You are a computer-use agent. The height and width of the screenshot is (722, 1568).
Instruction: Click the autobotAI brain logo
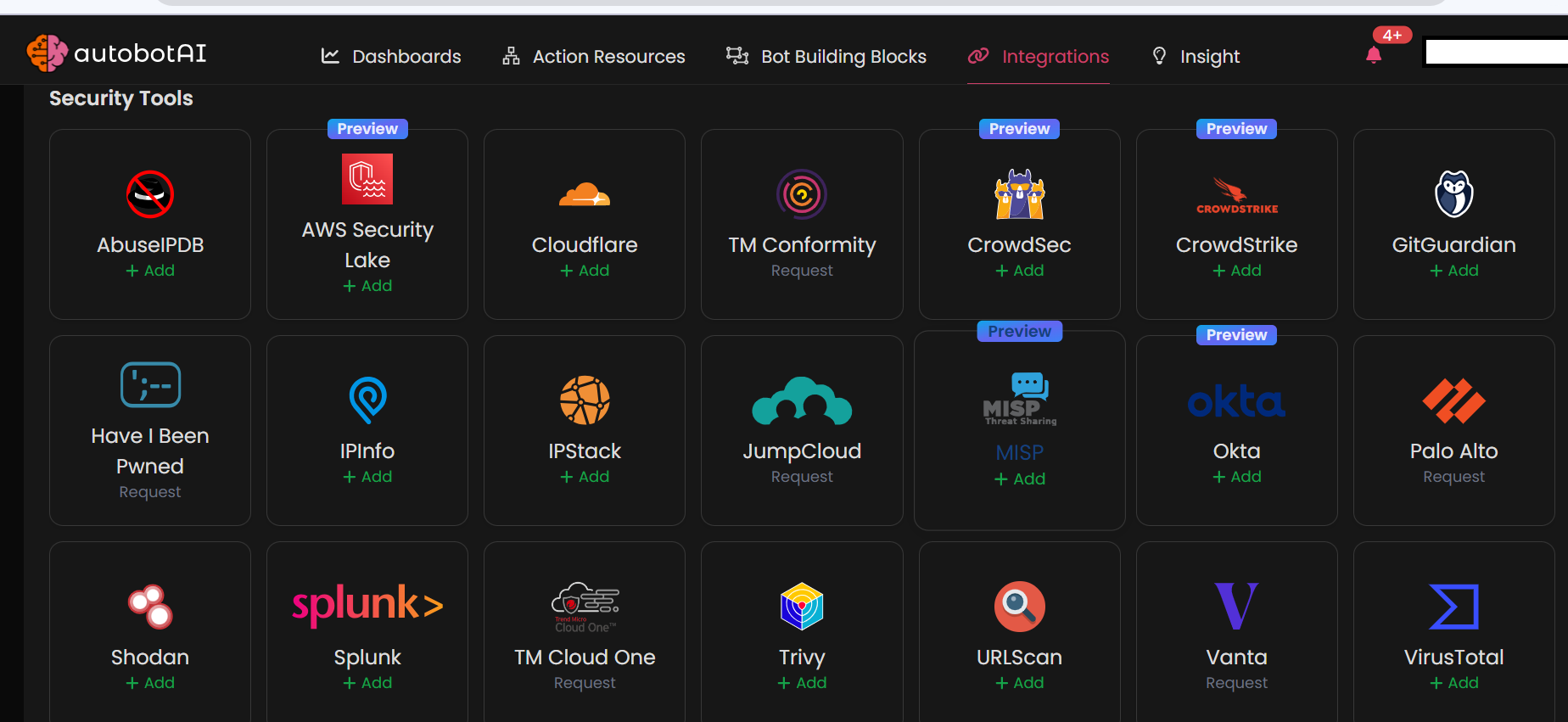tap(47, 53)
